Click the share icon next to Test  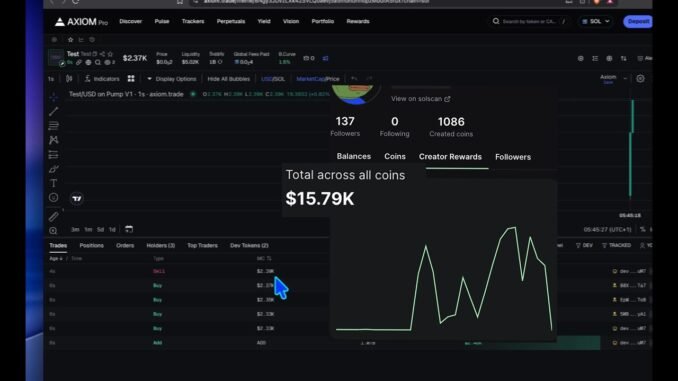(102, 54)
